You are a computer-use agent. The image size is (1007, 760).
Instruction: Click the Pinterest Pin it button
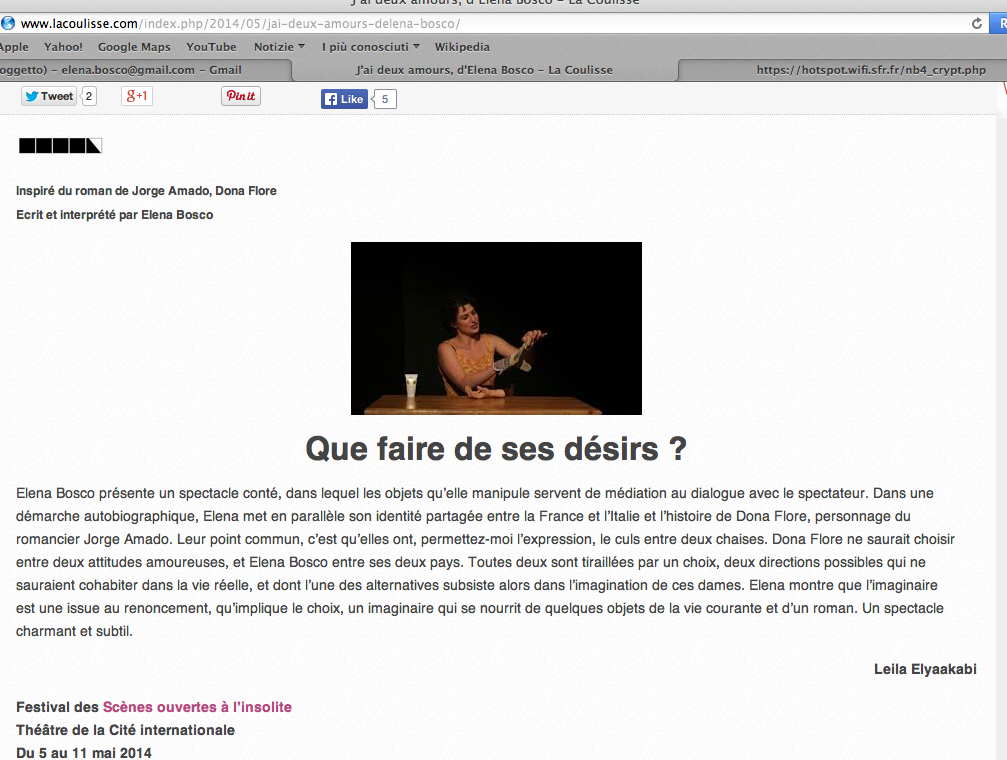click(240, 96)
